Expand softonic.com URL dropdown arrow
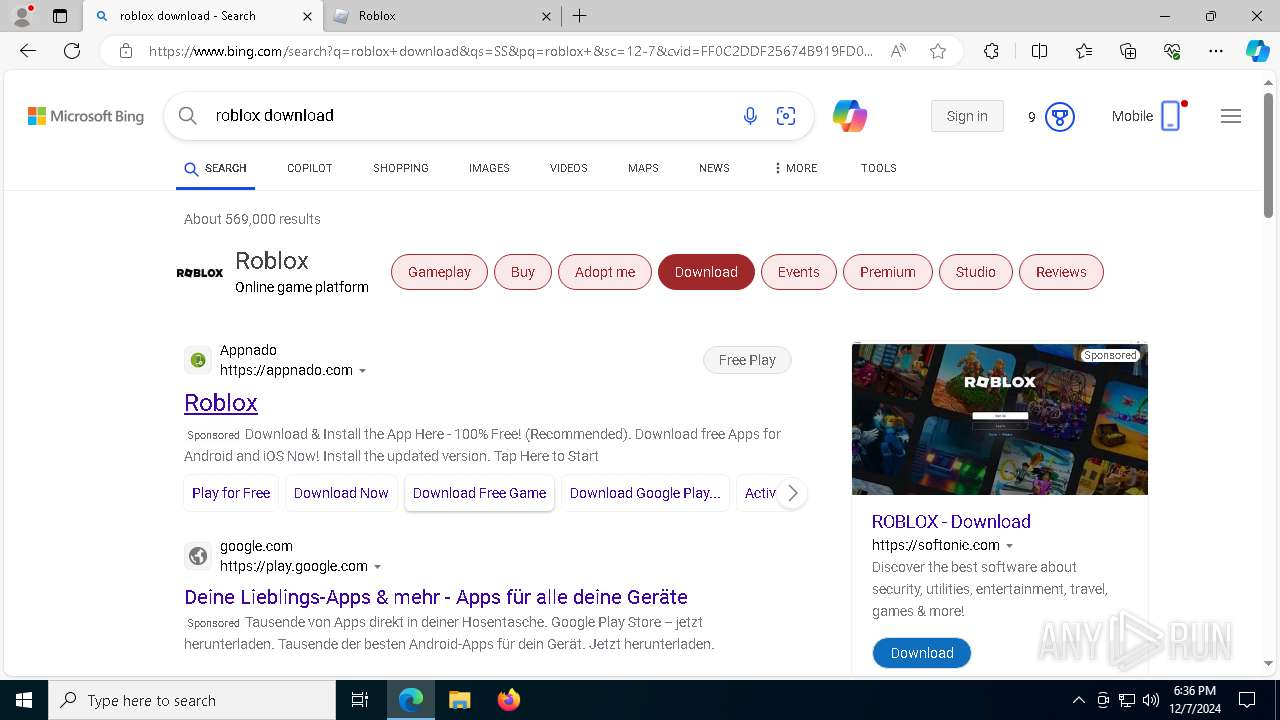 1009,546
